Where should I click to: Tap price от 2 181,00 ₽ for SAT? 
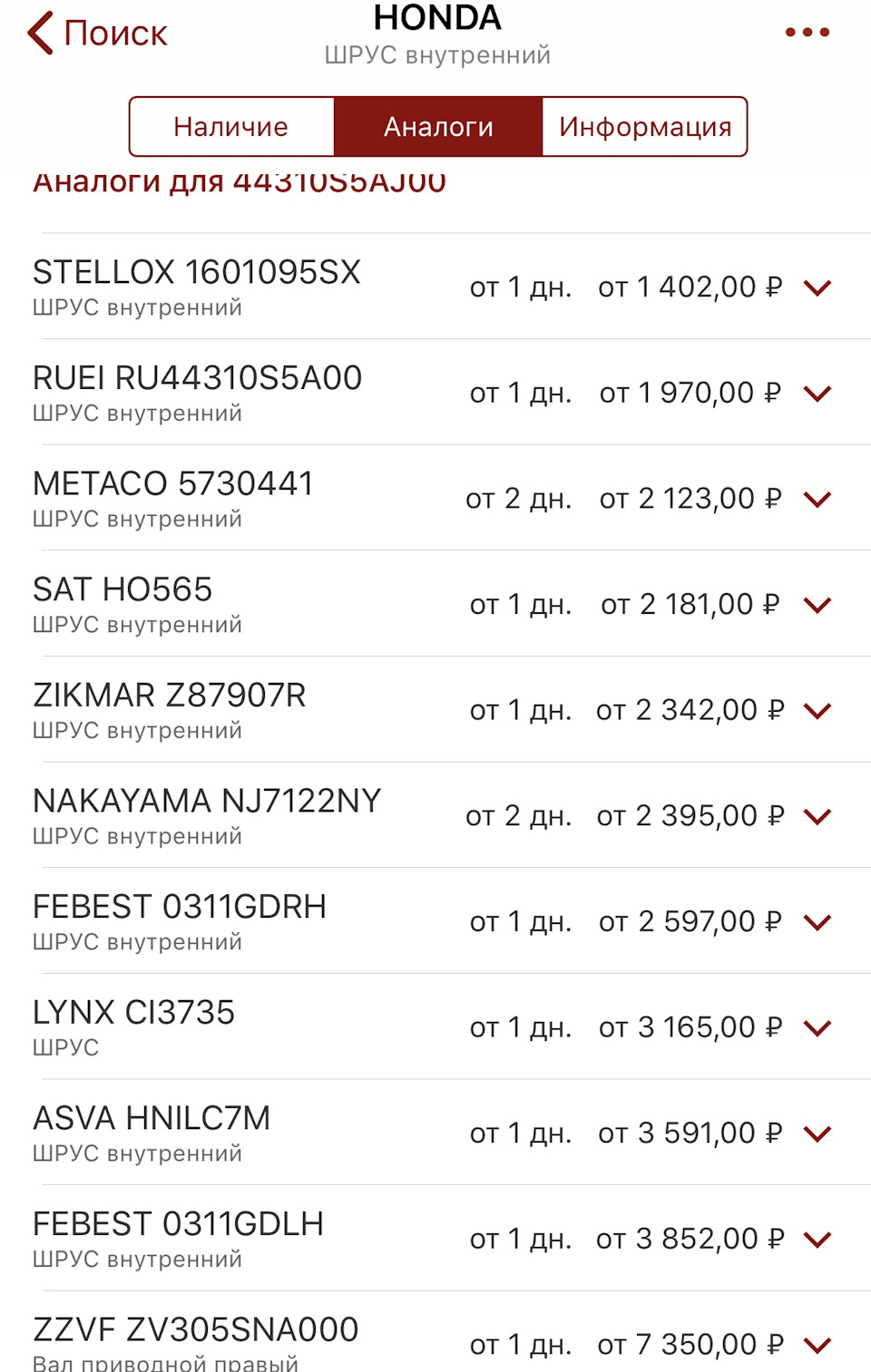tap(690, 605)
